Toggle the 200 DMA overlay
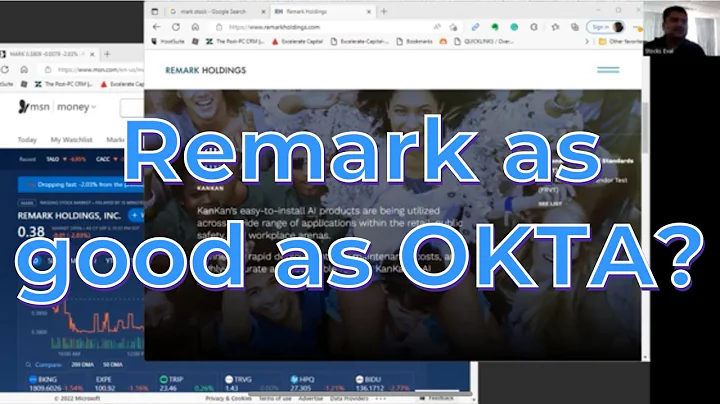Image resolution: width=720 pixels, height=404 pixels. click(x=83, y=365)
